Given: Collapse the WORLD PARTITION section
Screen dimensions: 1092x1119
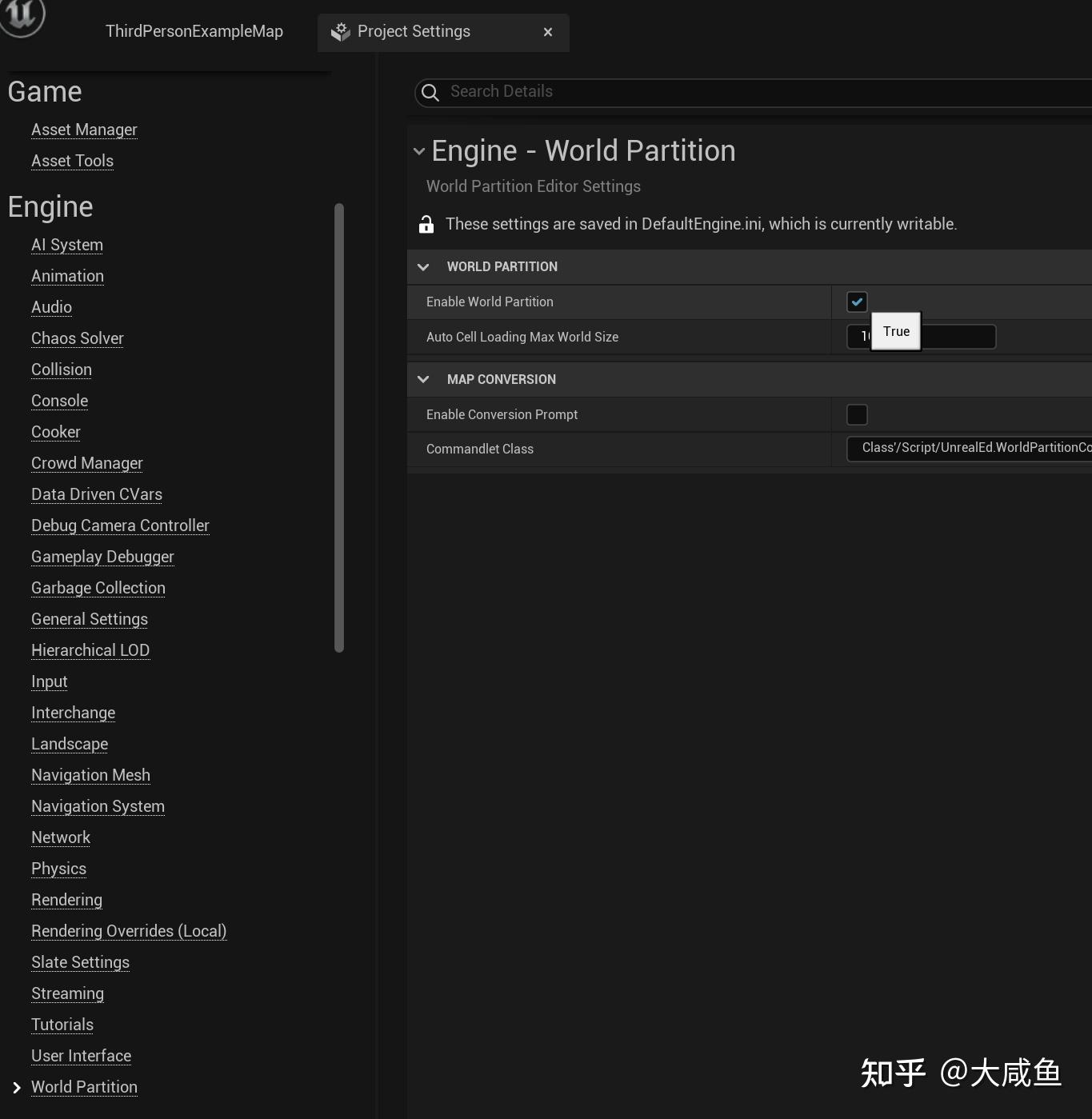Looking at the screenshot, I should [x=424, y=266].
